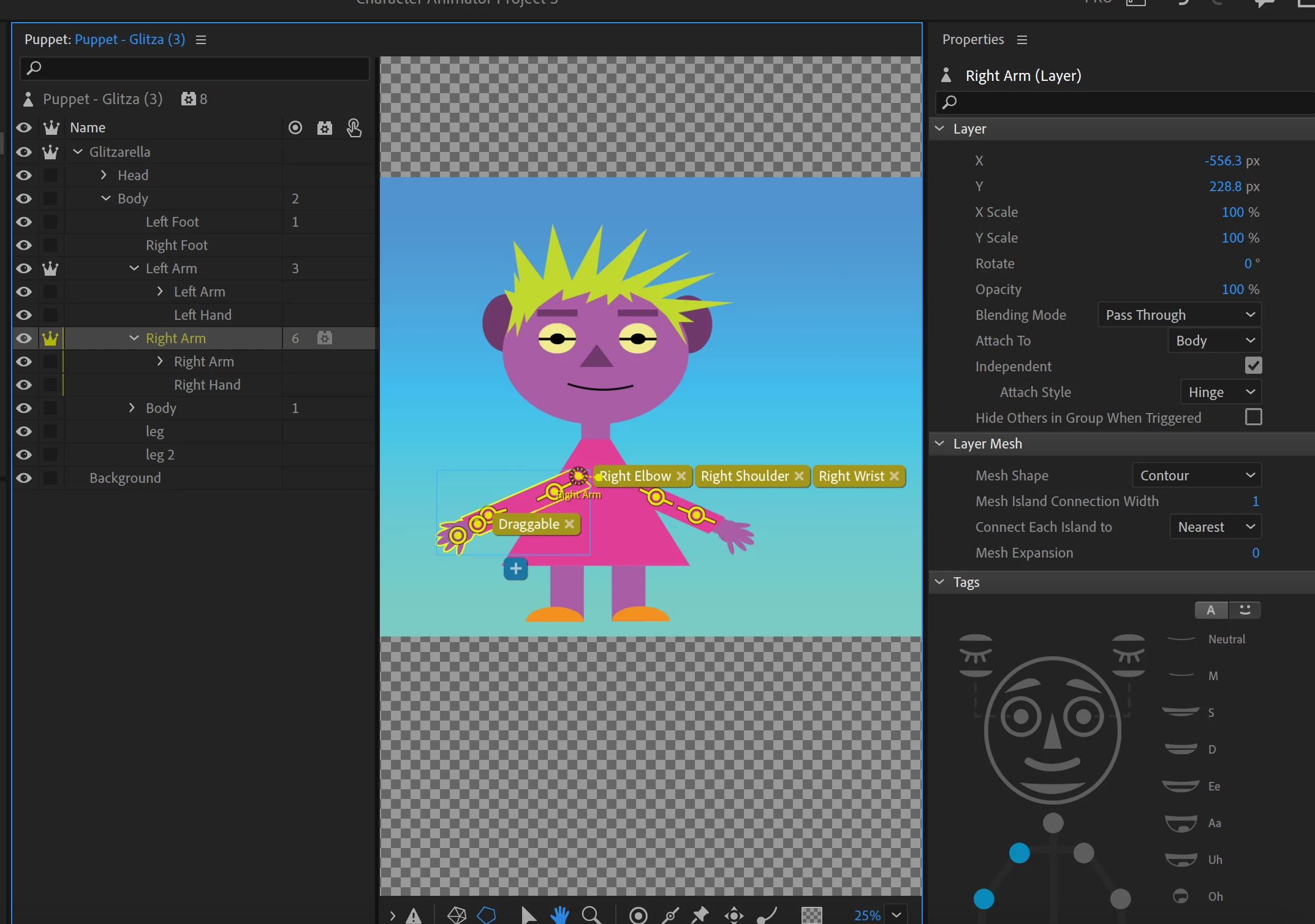This screenshot has height=924, width=1315.
Task: Remove the Draggable tag
Action: pyautogui.click(x=569, y=524)
